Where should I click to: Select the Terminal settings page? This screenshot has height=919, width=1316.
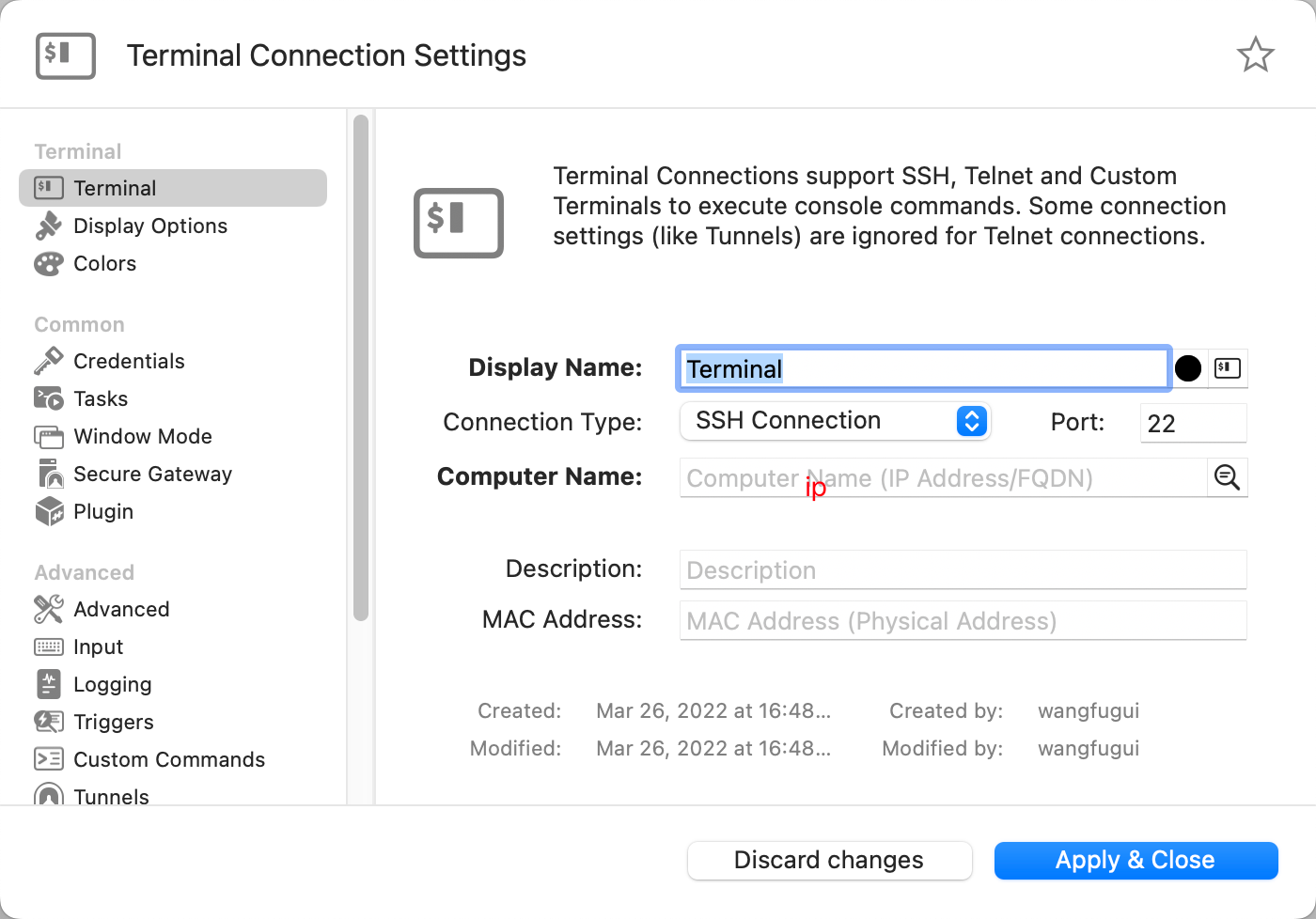click(x=173, y=188)
